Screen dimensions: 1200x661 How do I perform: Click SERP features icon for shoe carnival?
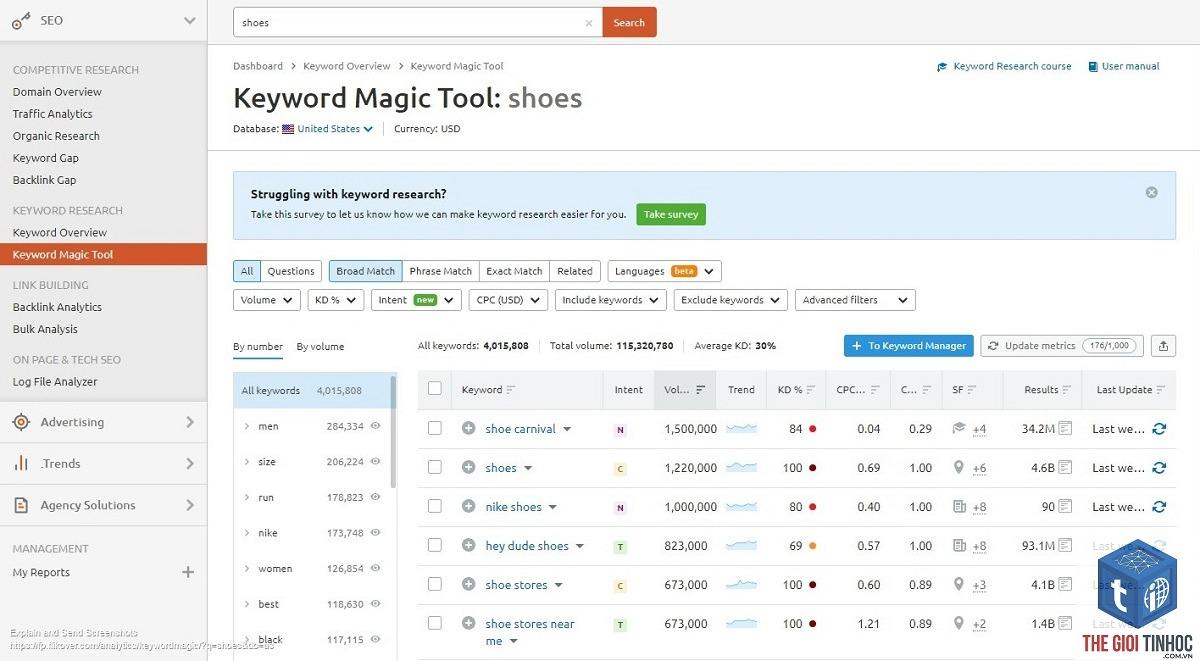959,428
